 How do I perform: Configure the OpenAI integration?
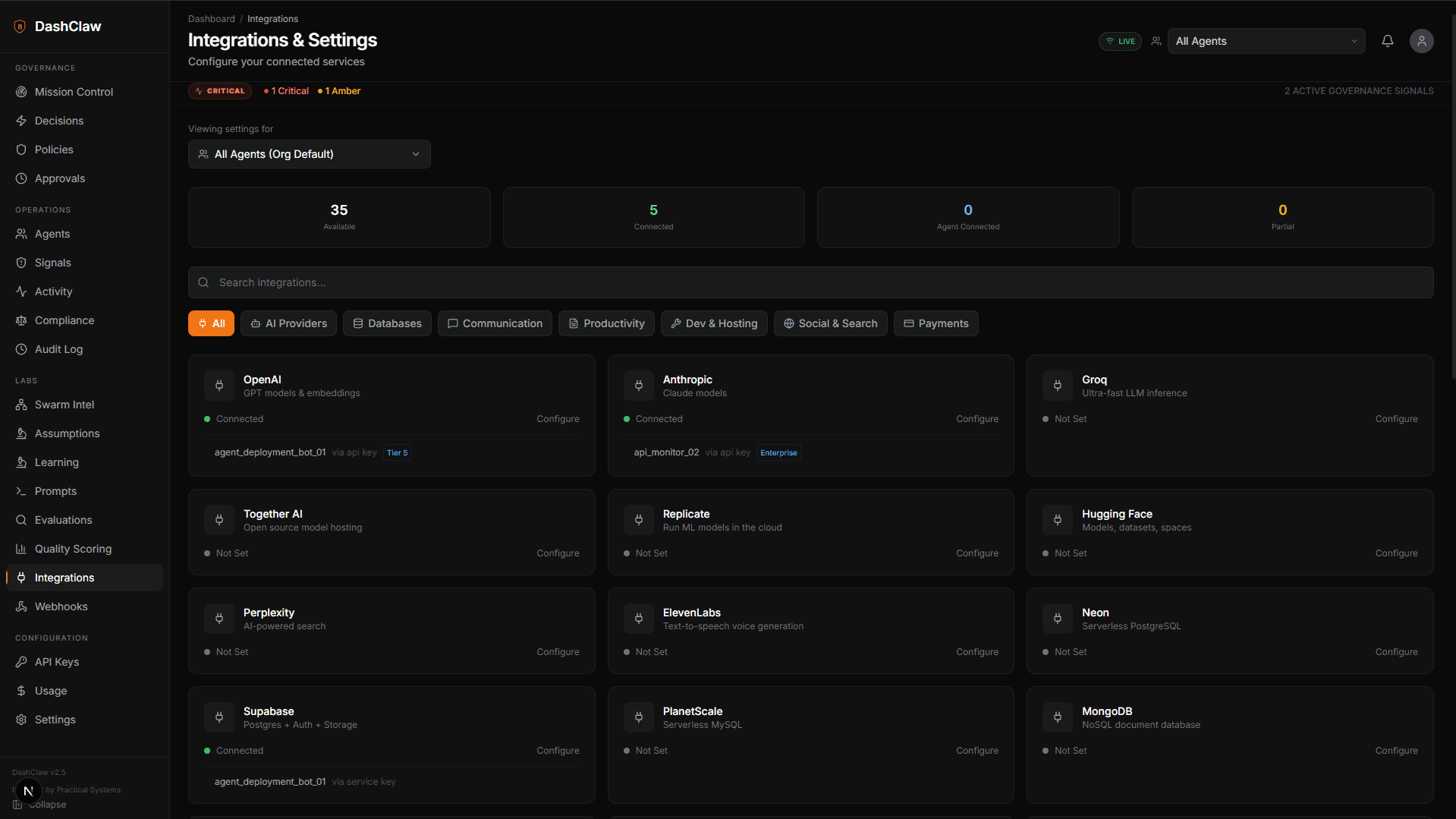point(558,418)
